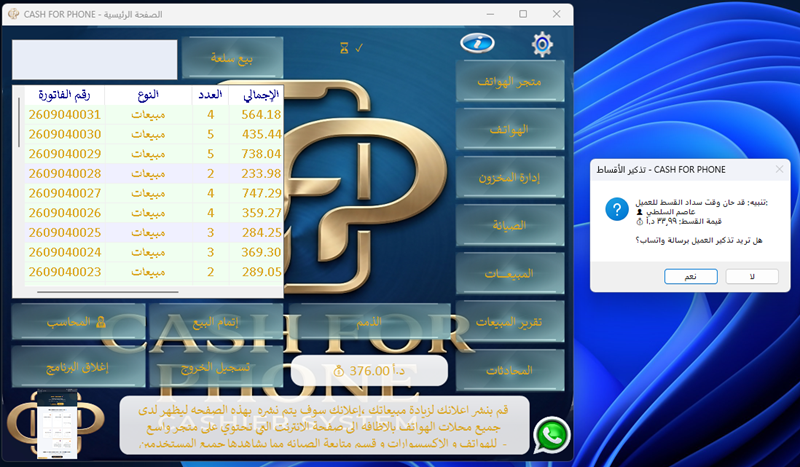Open تقرير المبيعات sales report
This screenshot has height=467, width=800.
(x=510, y=322)
